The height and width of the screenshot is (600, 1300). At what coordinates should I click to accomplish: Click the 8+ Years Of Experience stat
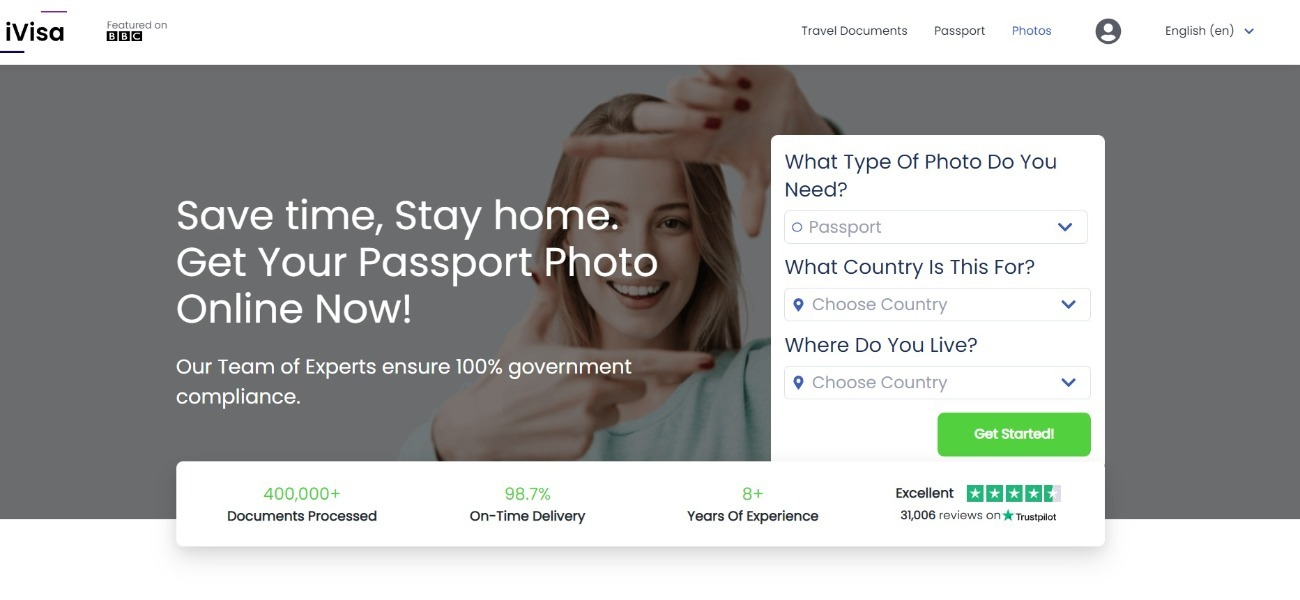(752, 504)
